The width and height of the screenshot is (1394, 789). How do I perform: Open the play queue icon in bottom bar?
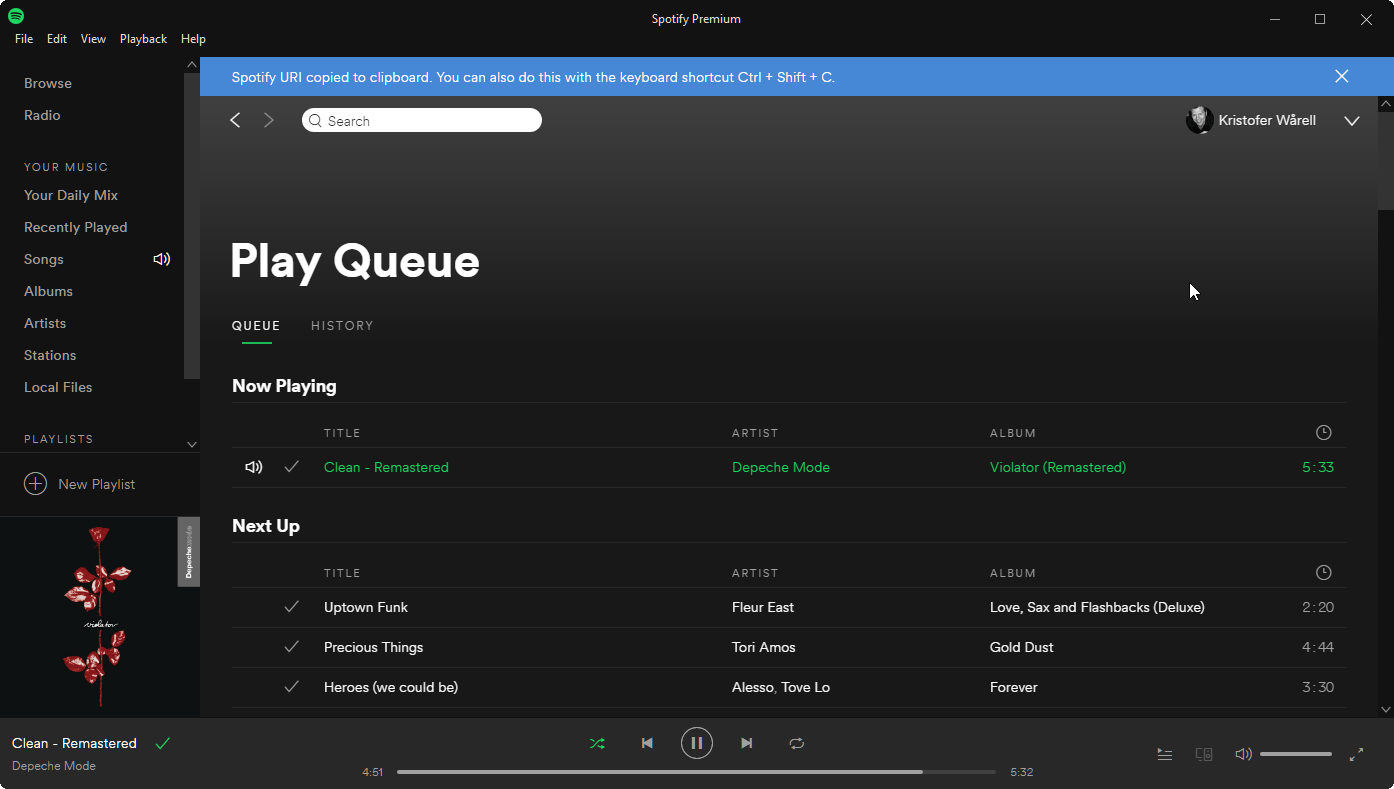[1165, 754]
